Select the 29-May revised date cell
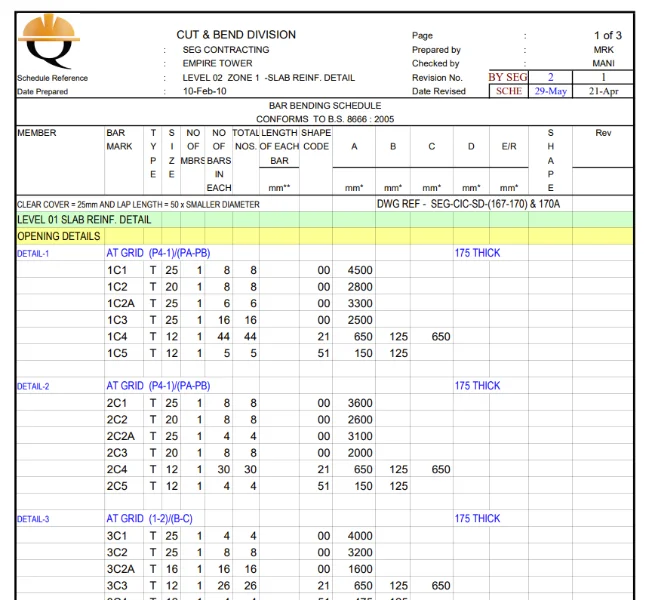 [x=551, y=91]
